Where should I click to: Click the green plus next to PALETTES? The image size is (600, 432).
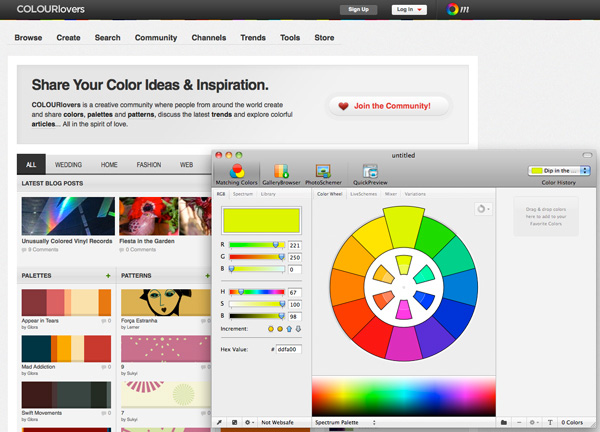[x=108, y=276]
